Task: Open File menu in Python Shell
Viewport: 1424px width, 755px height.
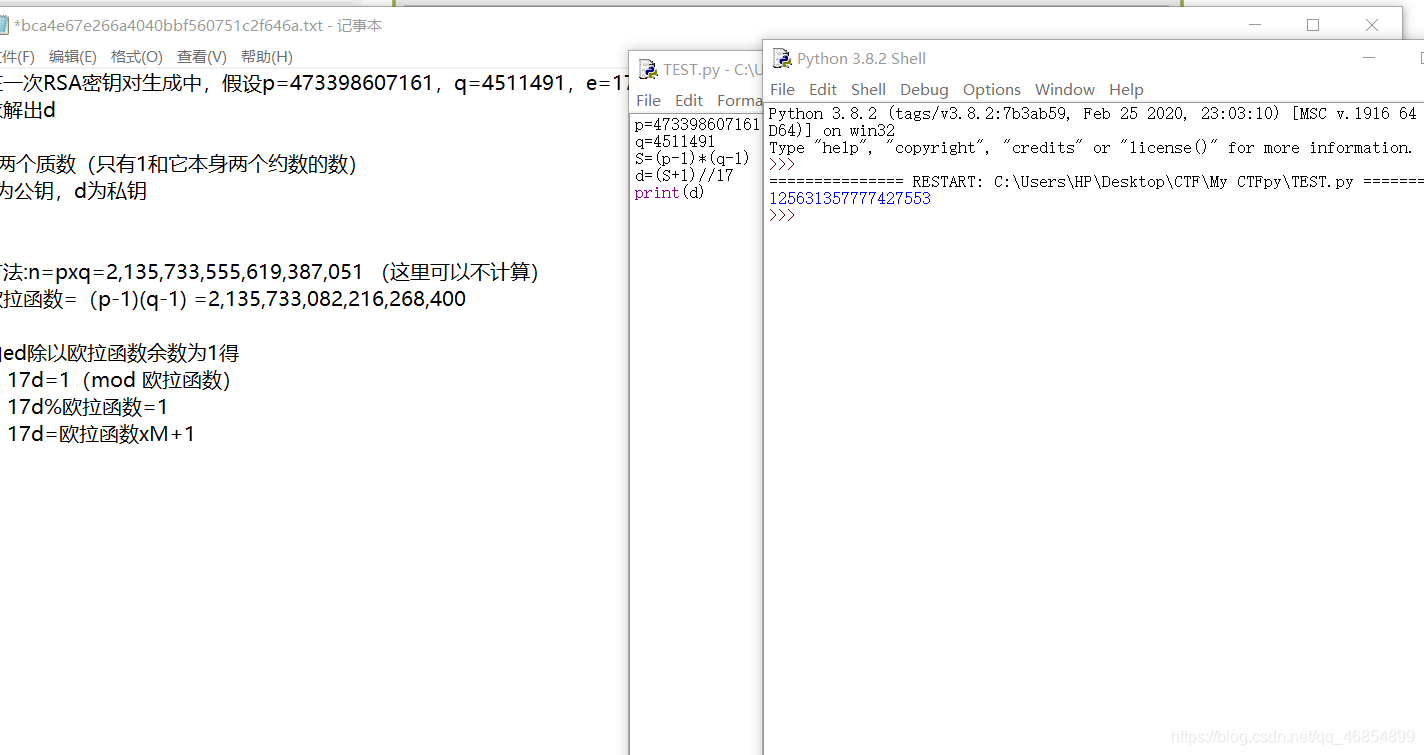Action: coord(782,89)
